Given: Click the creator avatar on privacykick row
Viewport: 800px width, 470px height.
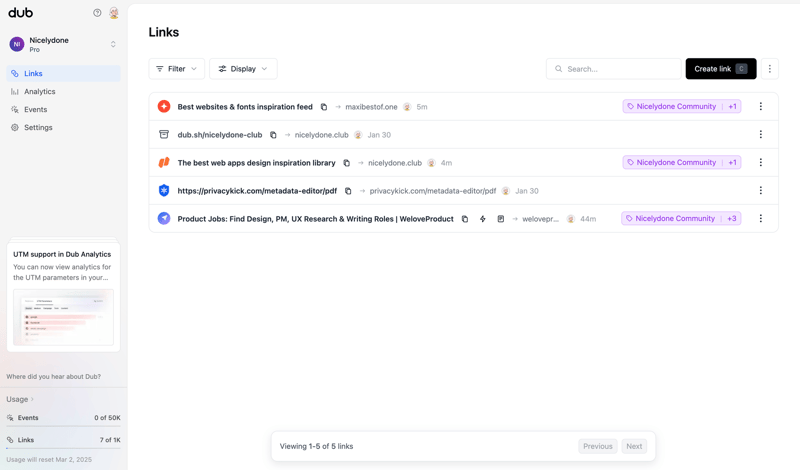Looking at the screenshot, I should (505, 191).
